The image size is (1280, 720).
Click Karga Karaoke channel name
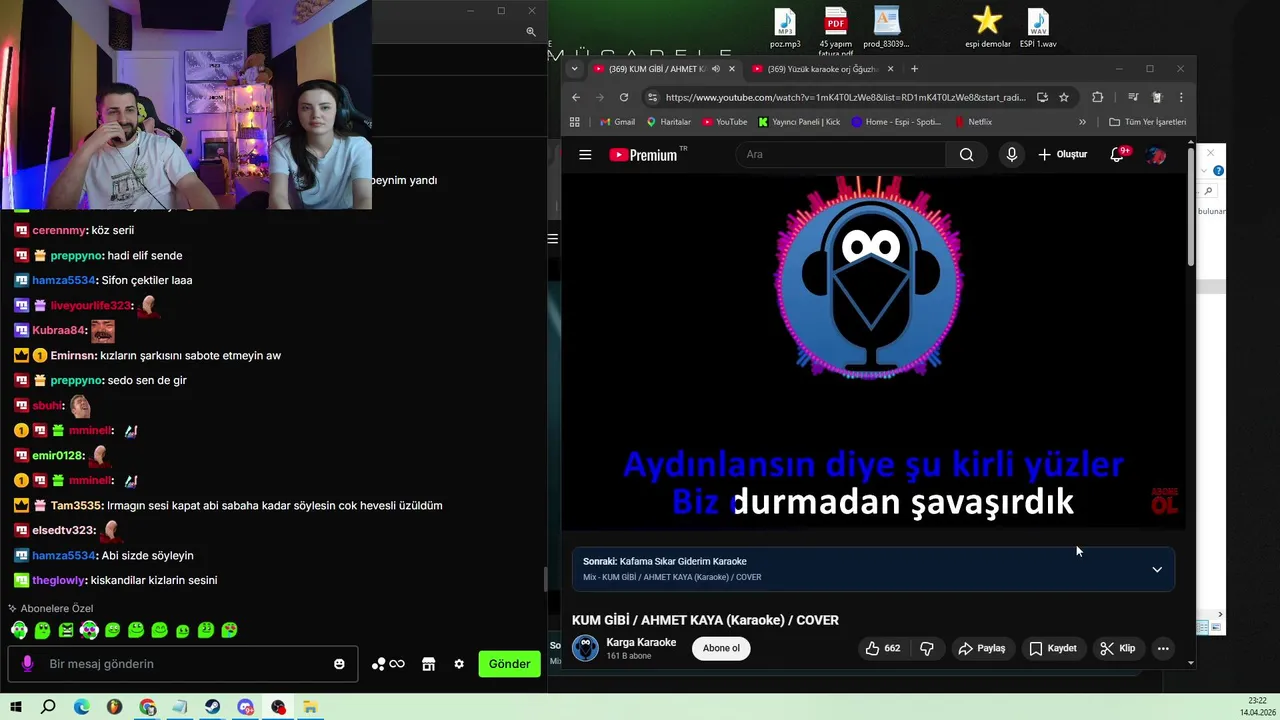pos(641,642)
